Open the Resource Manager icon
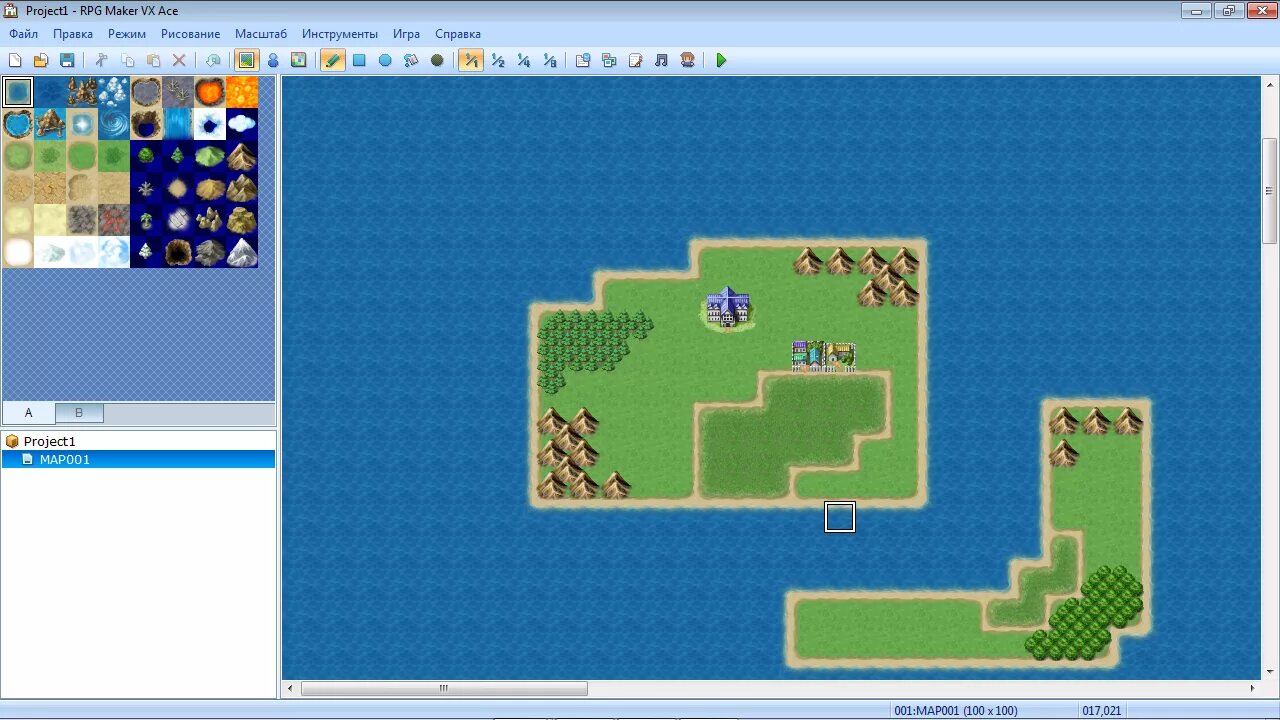1280x720 pixels. [609, 61]
